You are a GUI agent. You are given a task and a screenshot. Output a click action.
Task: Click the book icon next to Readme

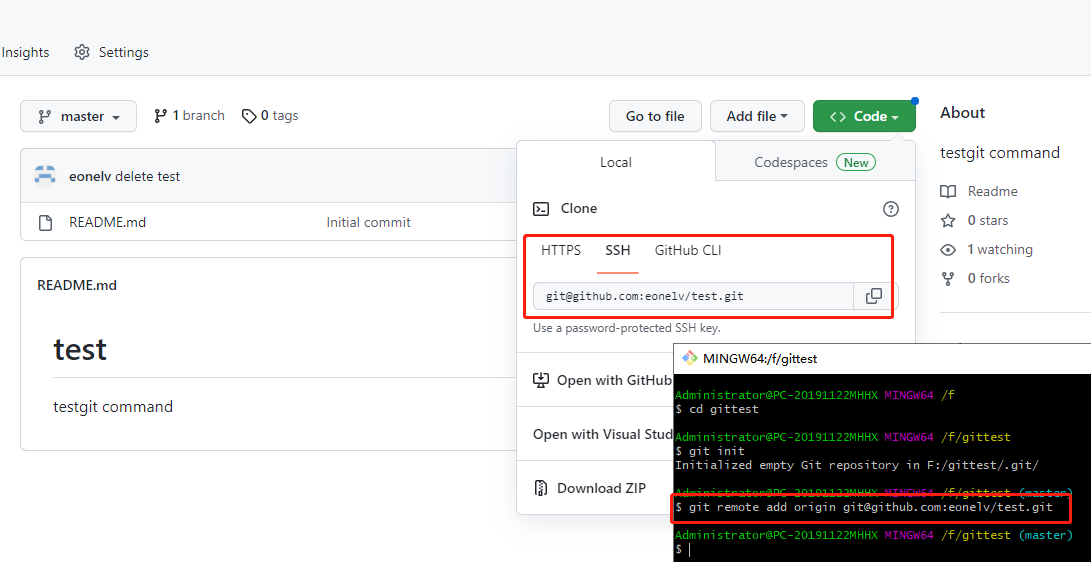(x=948, y=191)
